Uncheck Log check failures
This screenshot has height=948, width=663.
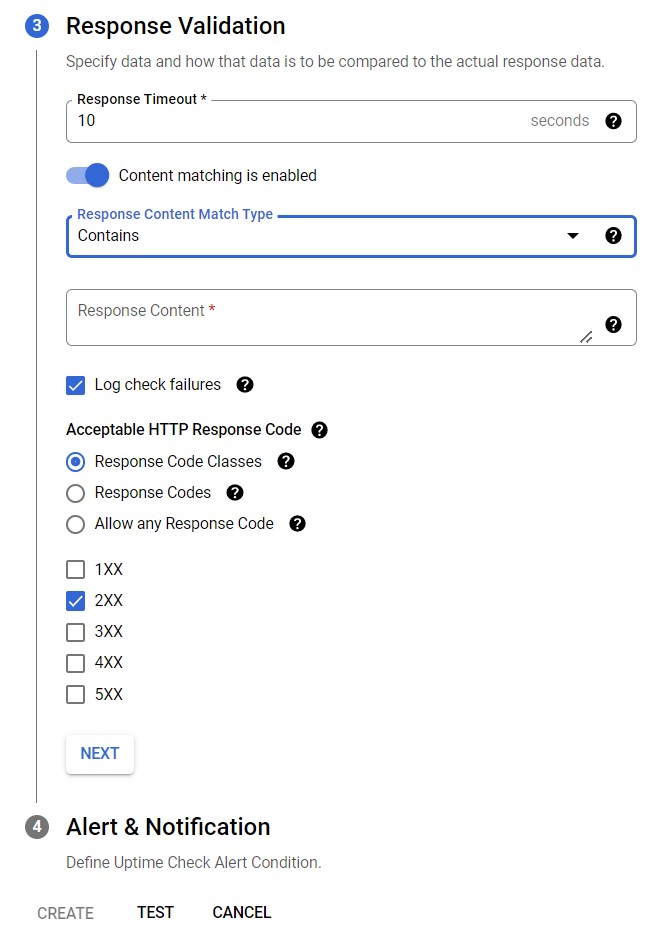coord(74,384)
